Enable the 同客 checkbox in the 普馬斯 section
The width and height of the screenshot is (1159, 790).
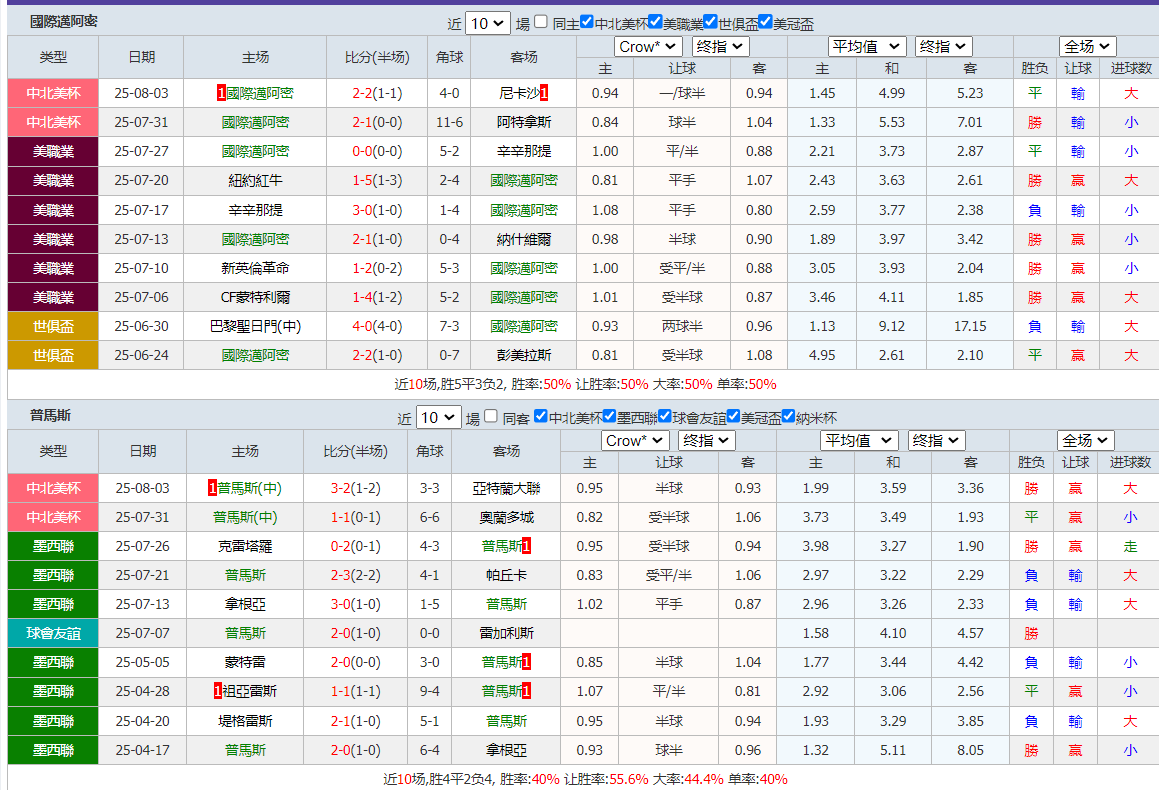click(490, 417)
